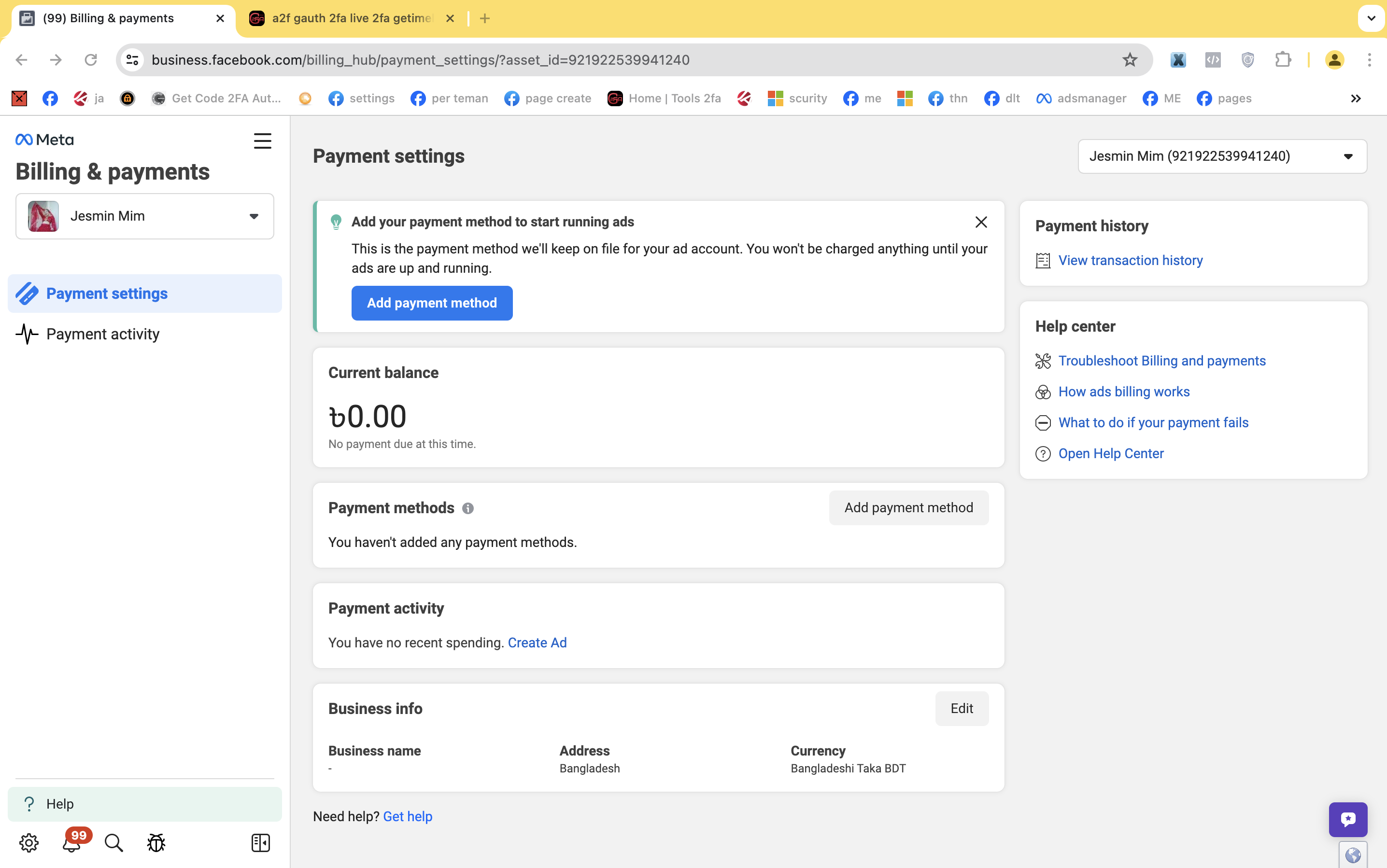This screenshot has width=1387, height=868.
Task: Open the Home | Tools 2fa bookmark
Action: click(x=664, y=99)
